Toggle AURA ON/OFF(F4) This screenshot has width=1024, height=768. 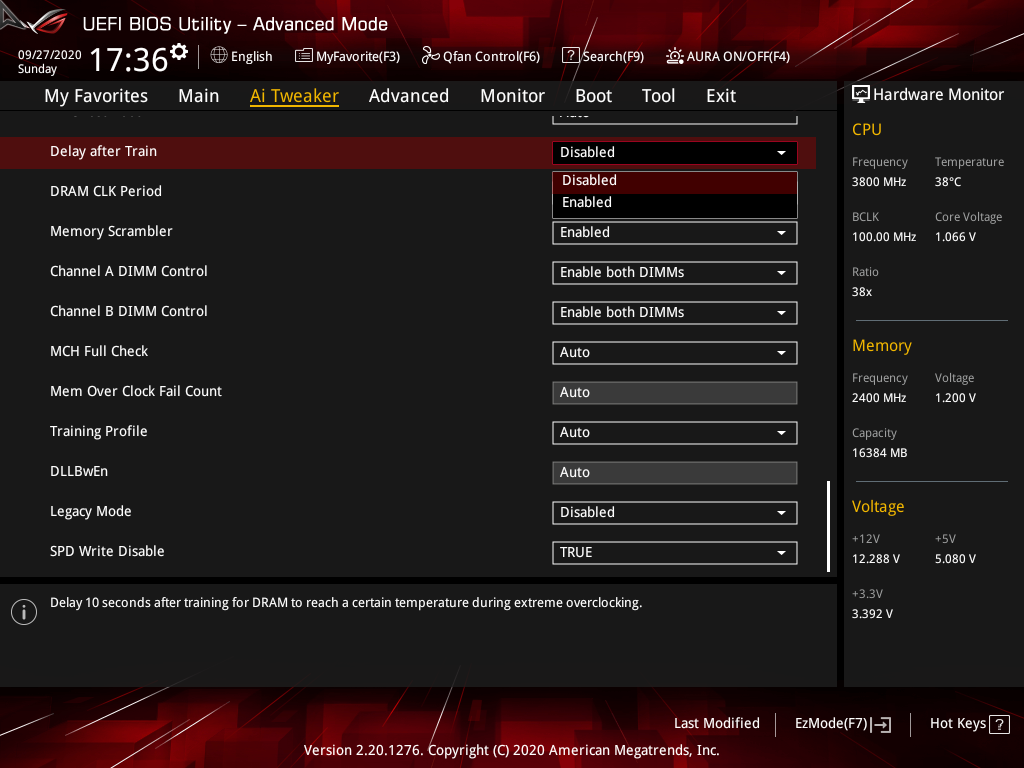(x=728, y=56)
